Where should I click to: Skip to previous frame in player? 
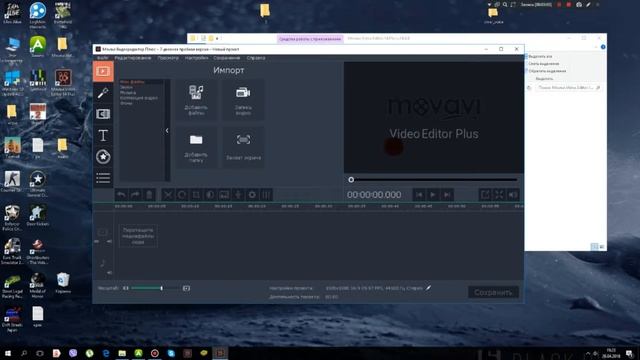(x=419, y=195)
